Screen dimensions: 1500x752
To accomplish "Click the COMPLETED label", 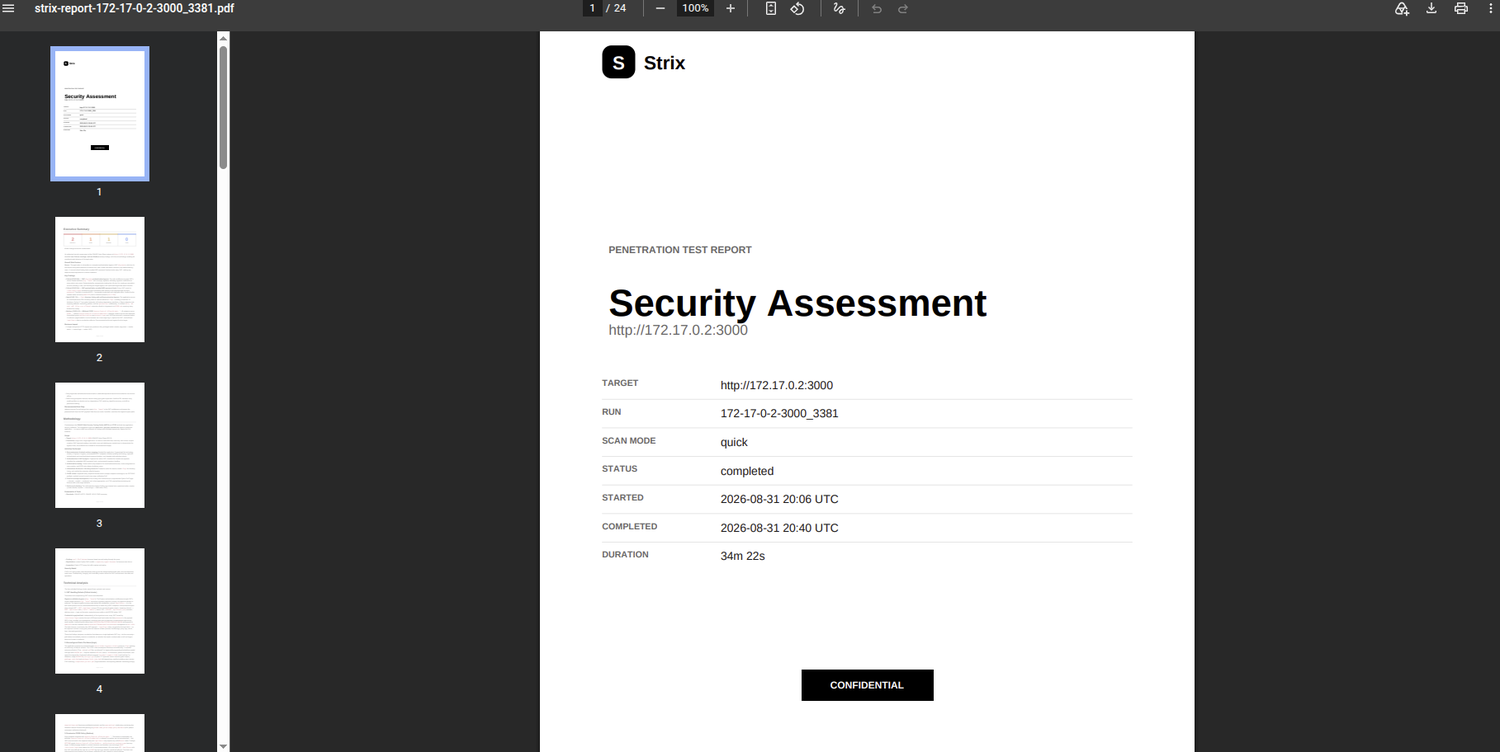I will (630, 527).
